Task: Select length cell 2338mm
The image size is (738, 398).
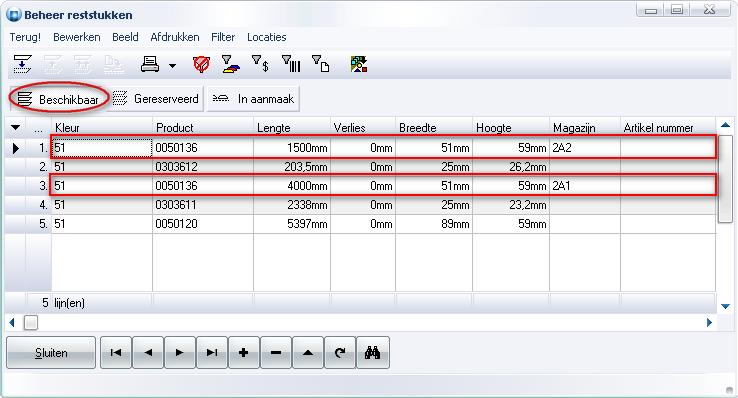Action: (x=292, y=205)
